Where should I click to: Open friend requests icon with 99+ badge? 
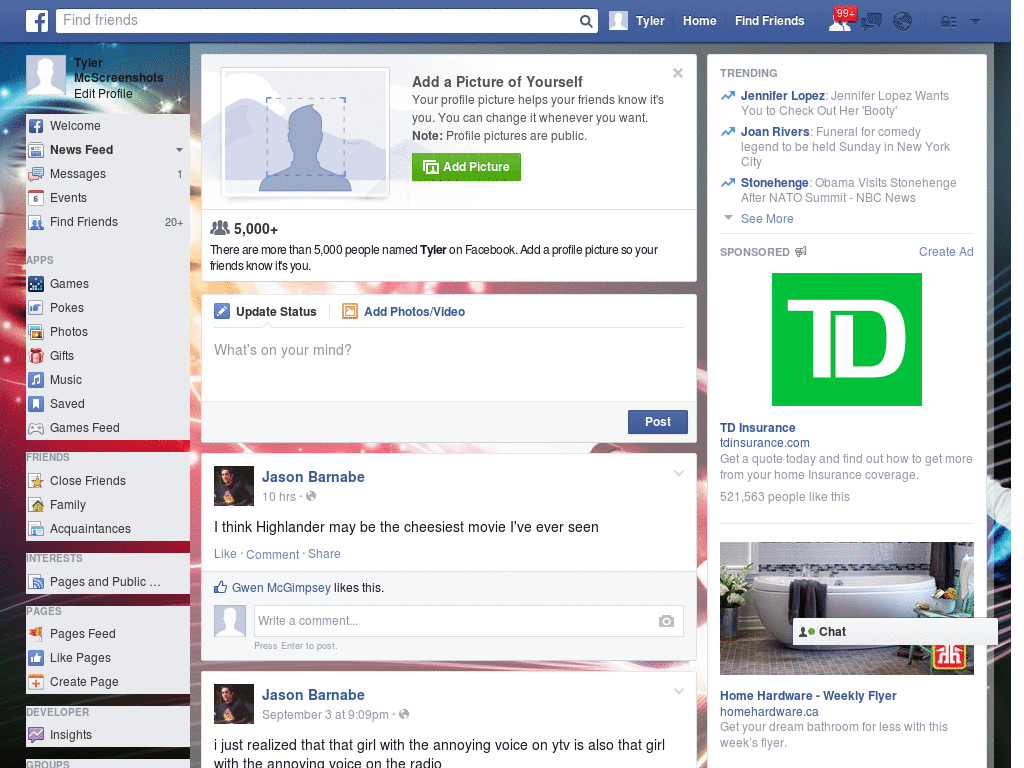pyautogui.click(x=842, y=20)
